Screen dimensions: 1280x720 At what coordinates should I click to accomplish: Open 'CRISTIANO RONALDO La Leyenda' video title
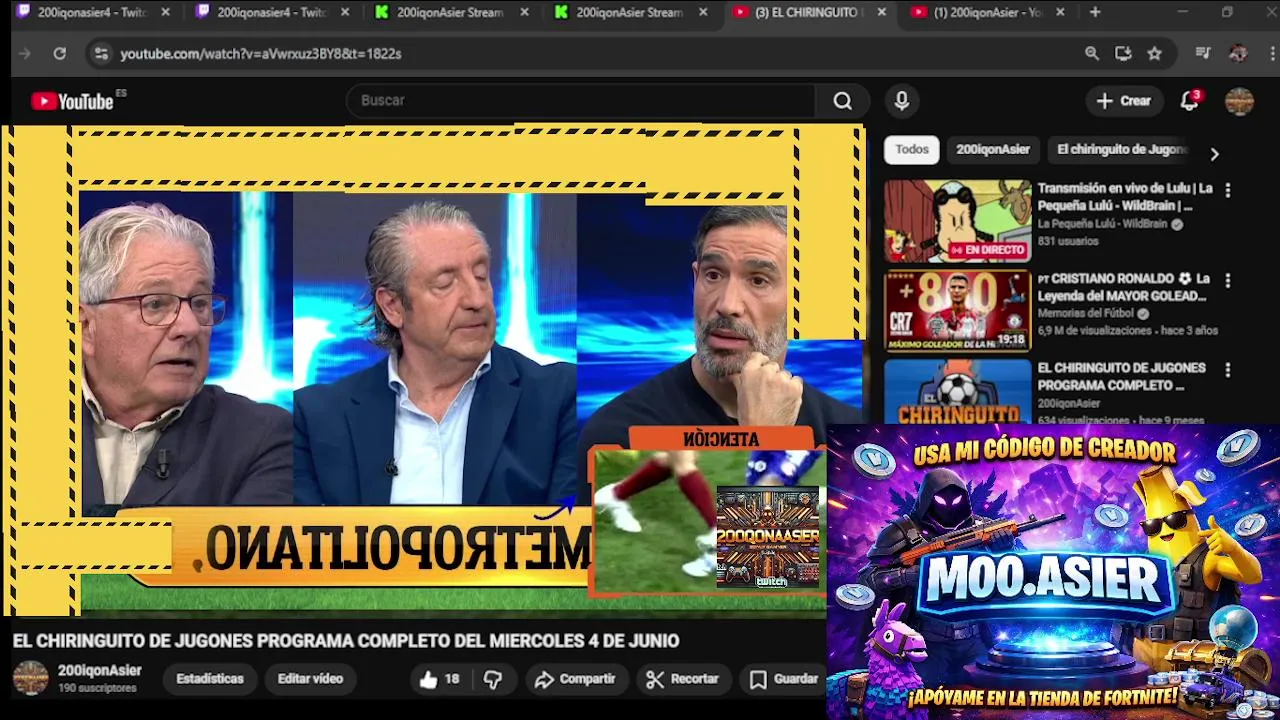[x=1123, y=287]
